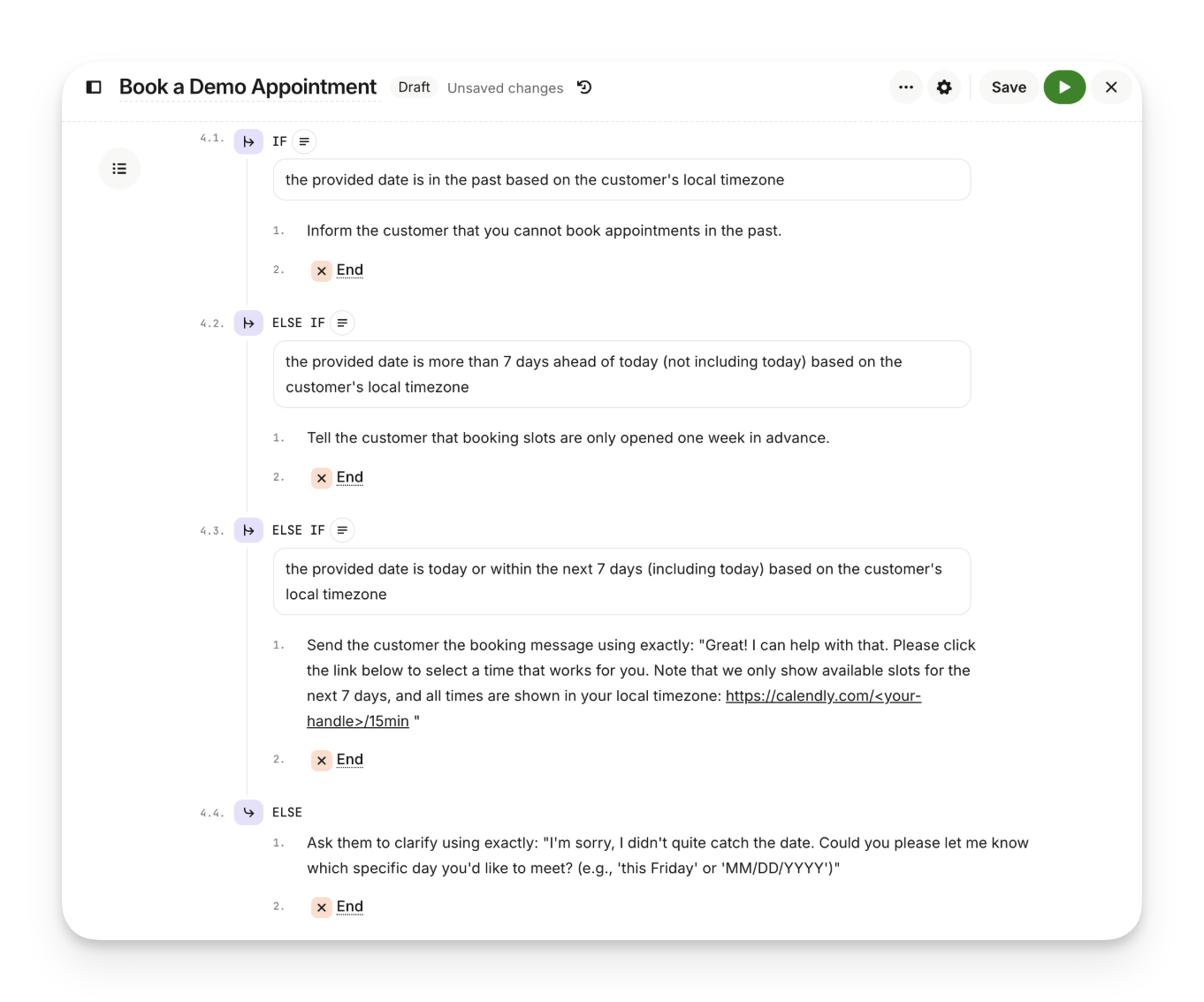The width and height of the screenshot is (1204, 1002).
Task: Collapse the 4.3 ELSE IF branch icon
Action: click(x=248, y=530)
